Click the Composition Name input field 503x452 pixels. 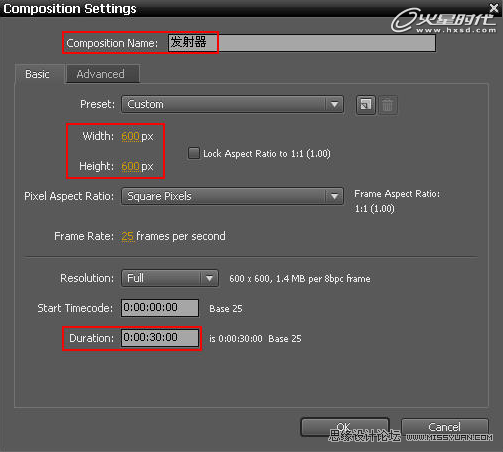302,43
